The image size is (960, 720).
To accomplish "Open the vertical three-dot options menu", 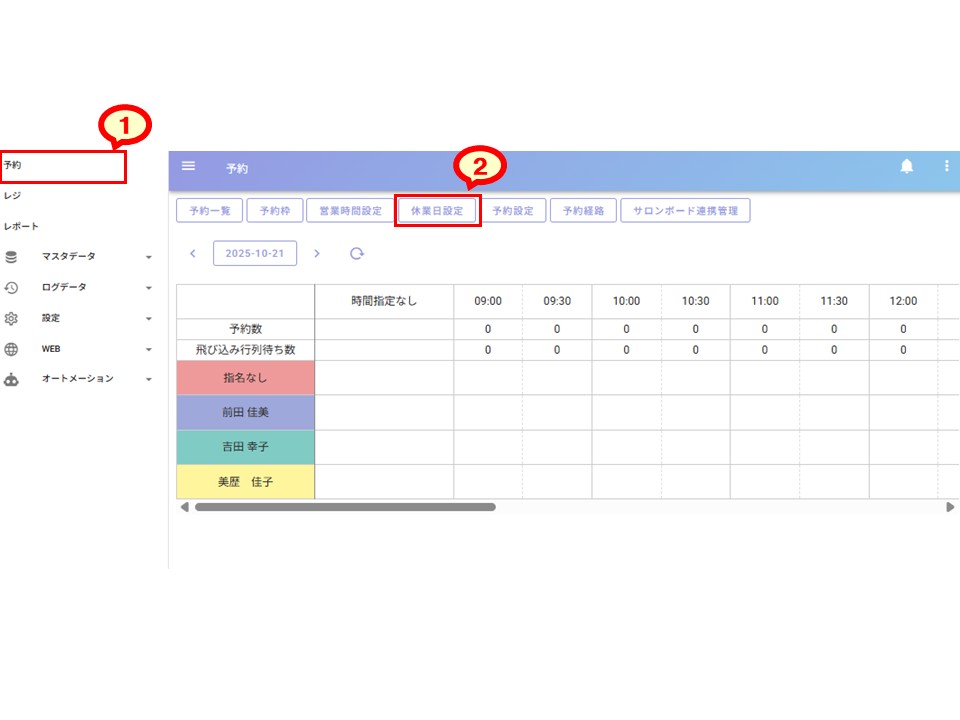I will pyautogui.click(x=946, y=166).
